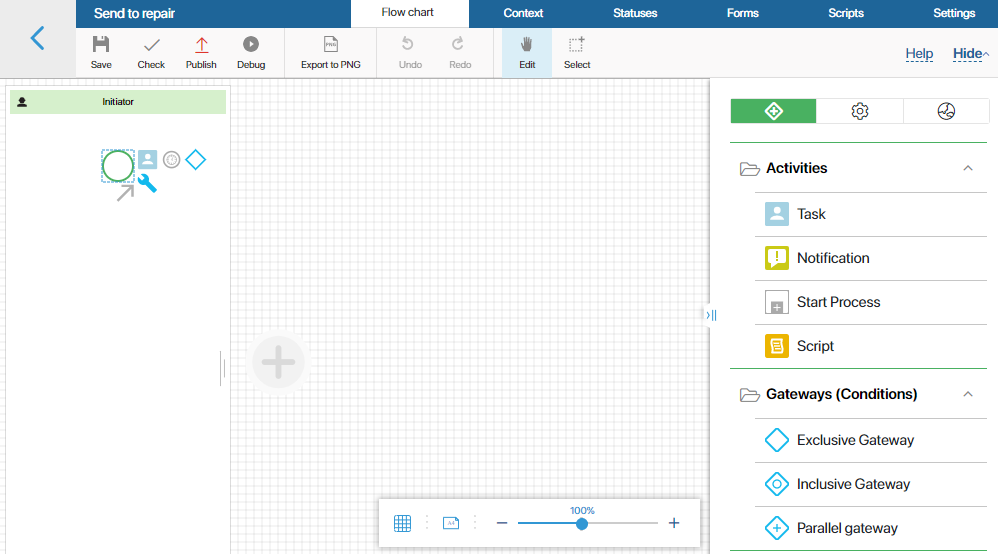Viewport: 998px width, 554px height.
Task: Switch to the Settings tab
Action: (x=953, y=13)
